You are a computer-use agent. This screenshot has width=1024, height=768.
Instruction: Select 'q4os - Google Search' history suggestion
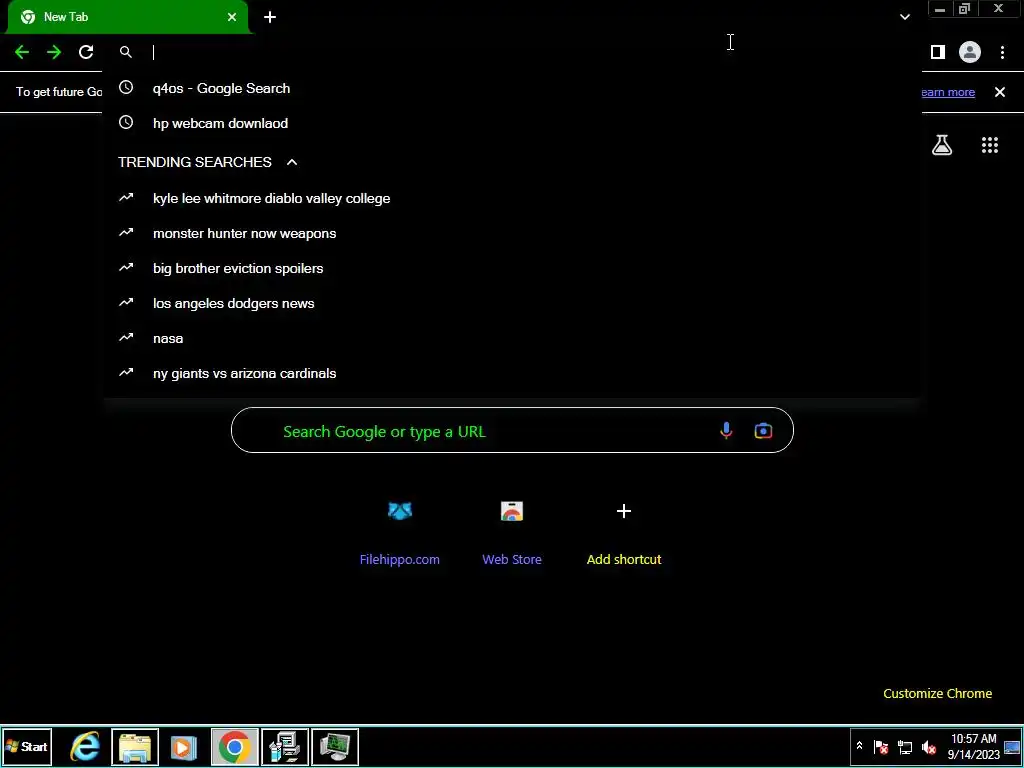pyautogui.click(x=511, y=88)
